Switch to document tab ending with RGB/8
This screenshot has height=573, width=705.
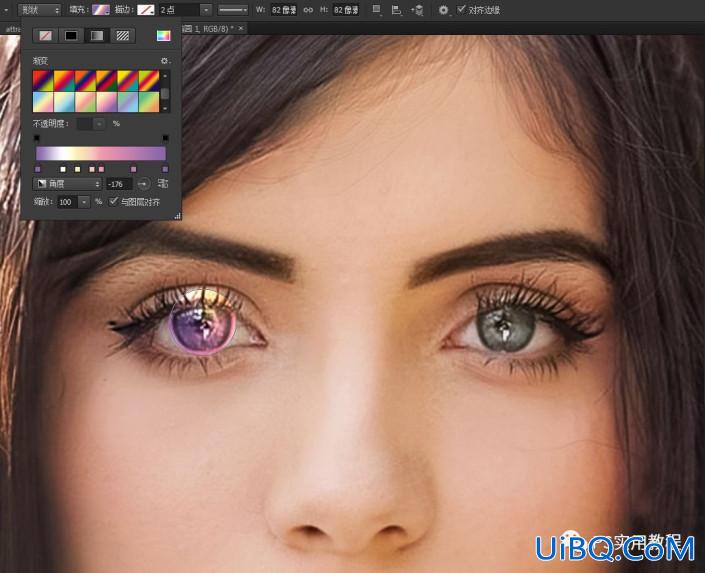click(208, 28)
